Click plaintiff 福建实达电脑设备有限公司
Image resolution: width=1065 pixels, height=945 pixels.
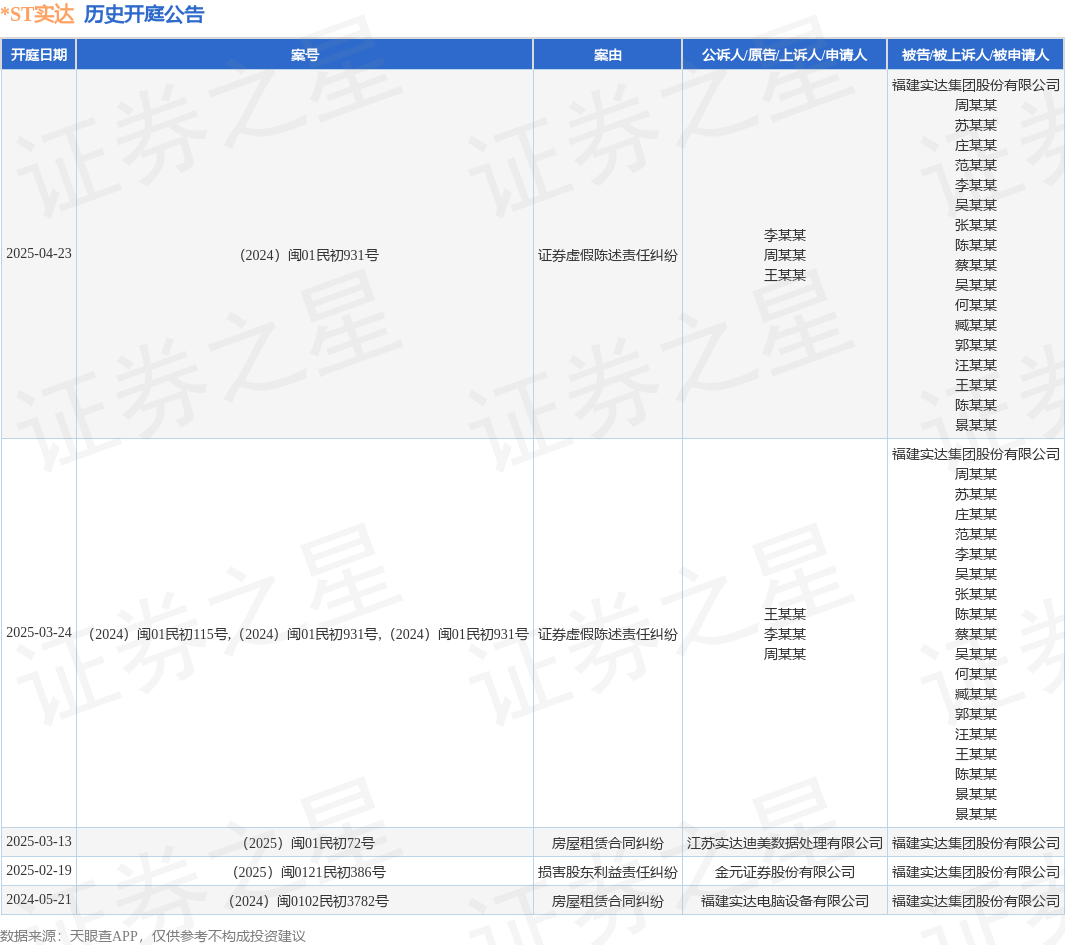(784, 902)
